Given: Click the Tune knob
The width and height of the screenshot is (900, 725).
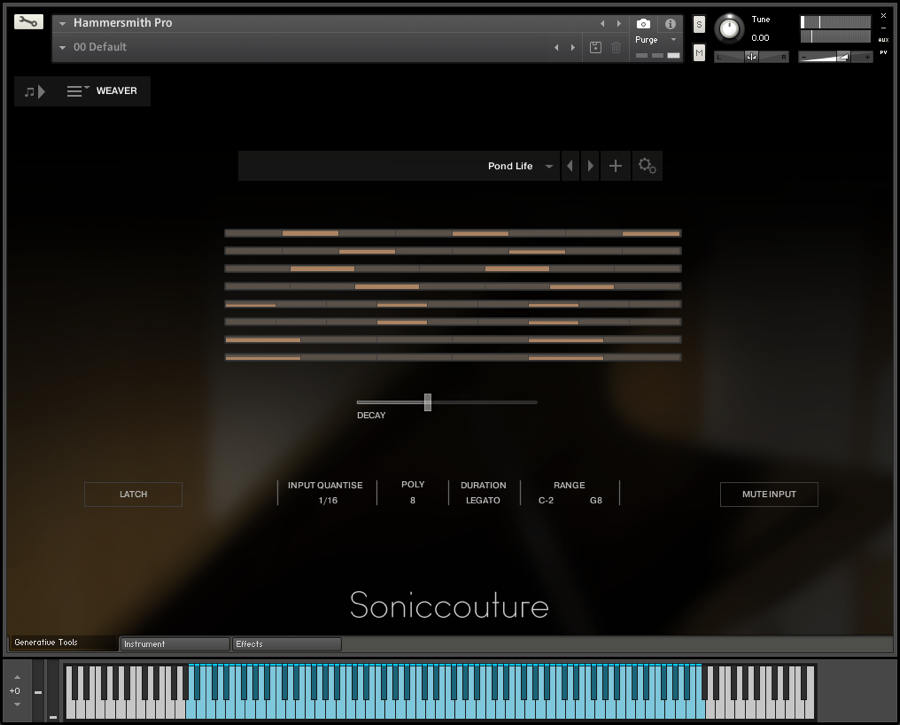Looking at the screenshot, I should pyautogui.click(x=729, y=29).
